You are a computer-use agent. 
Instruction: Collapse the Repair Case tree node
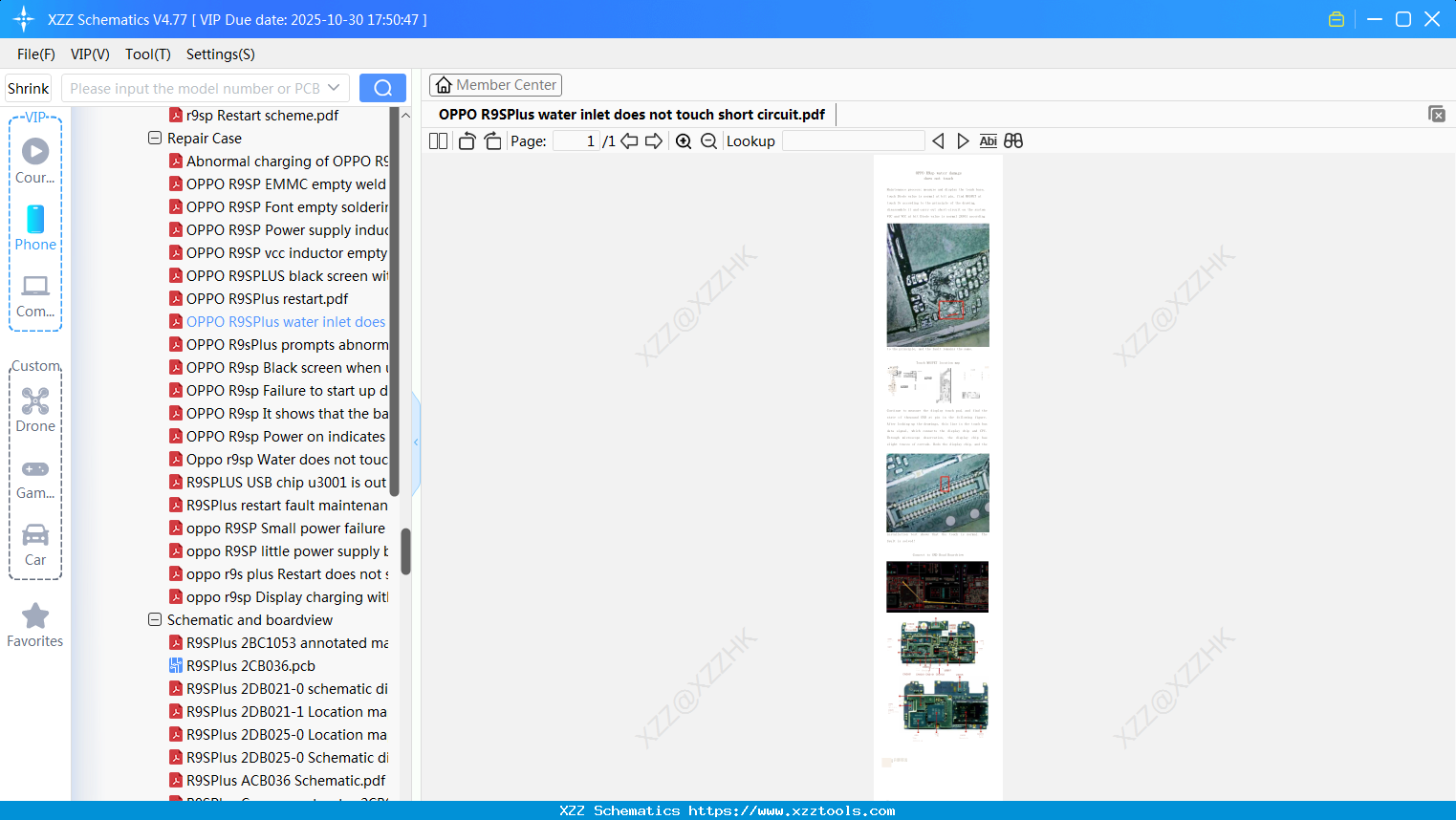pos(155,139)
